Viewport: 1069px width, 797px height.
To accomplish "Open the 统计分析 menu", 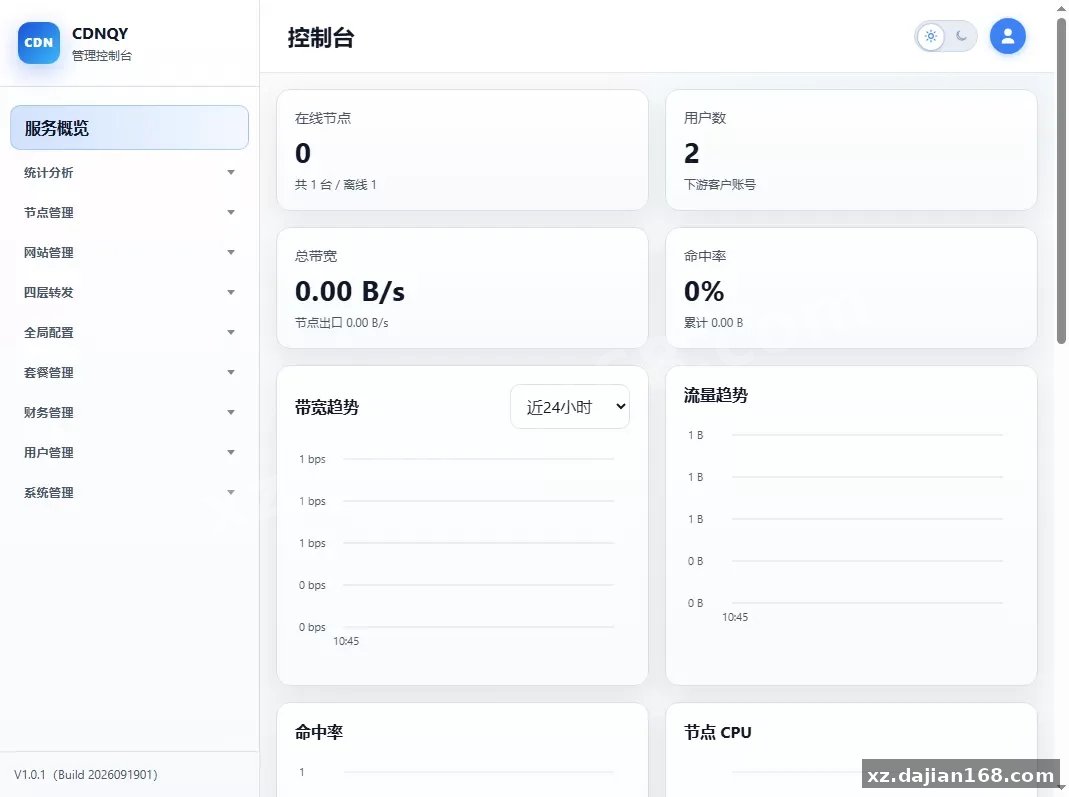I will (130, 172).
